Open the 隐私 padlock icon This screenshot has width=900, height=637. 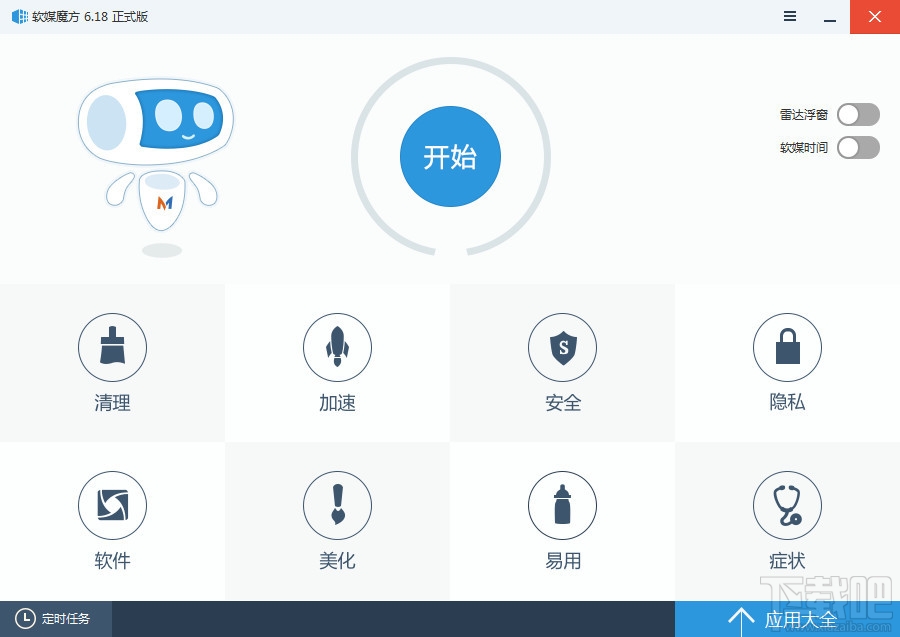[788, 347]
